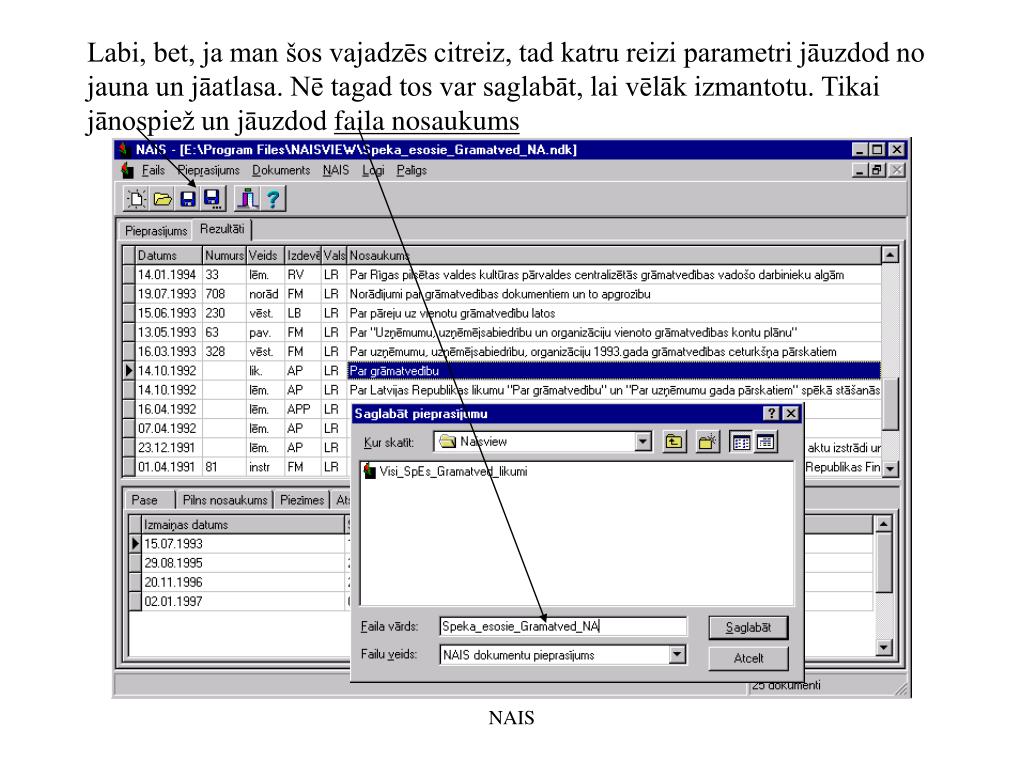Select row dated 01.04.1991
Image resolution: width=1024 pixels, height=768 pixels.
[237, 467]
